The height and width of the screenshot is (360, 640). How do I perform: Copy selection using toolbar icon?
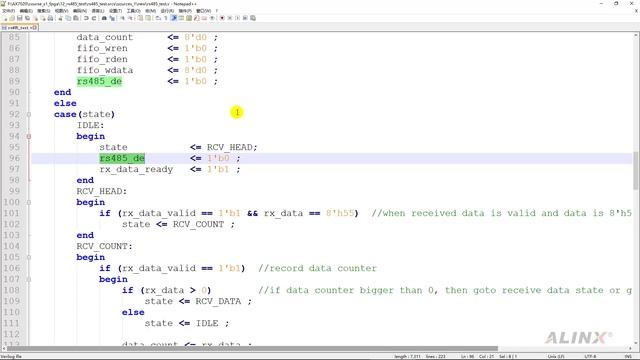point(68,18)
